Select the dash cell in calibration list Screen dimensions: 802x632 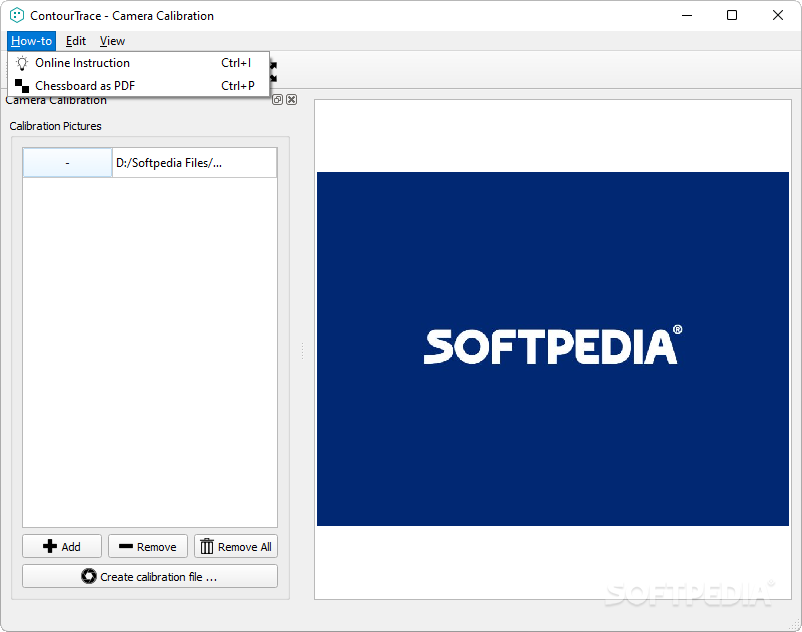68,163
